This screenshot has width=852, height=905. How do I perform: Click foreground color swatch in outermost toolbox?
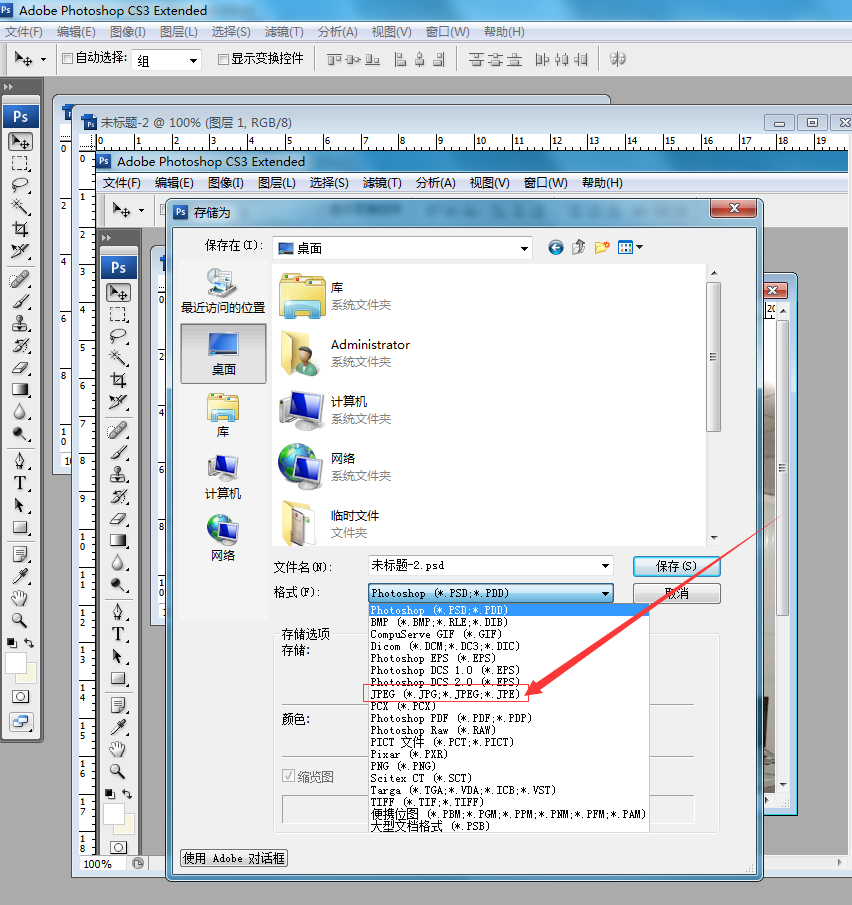click(x=16, y=663)
